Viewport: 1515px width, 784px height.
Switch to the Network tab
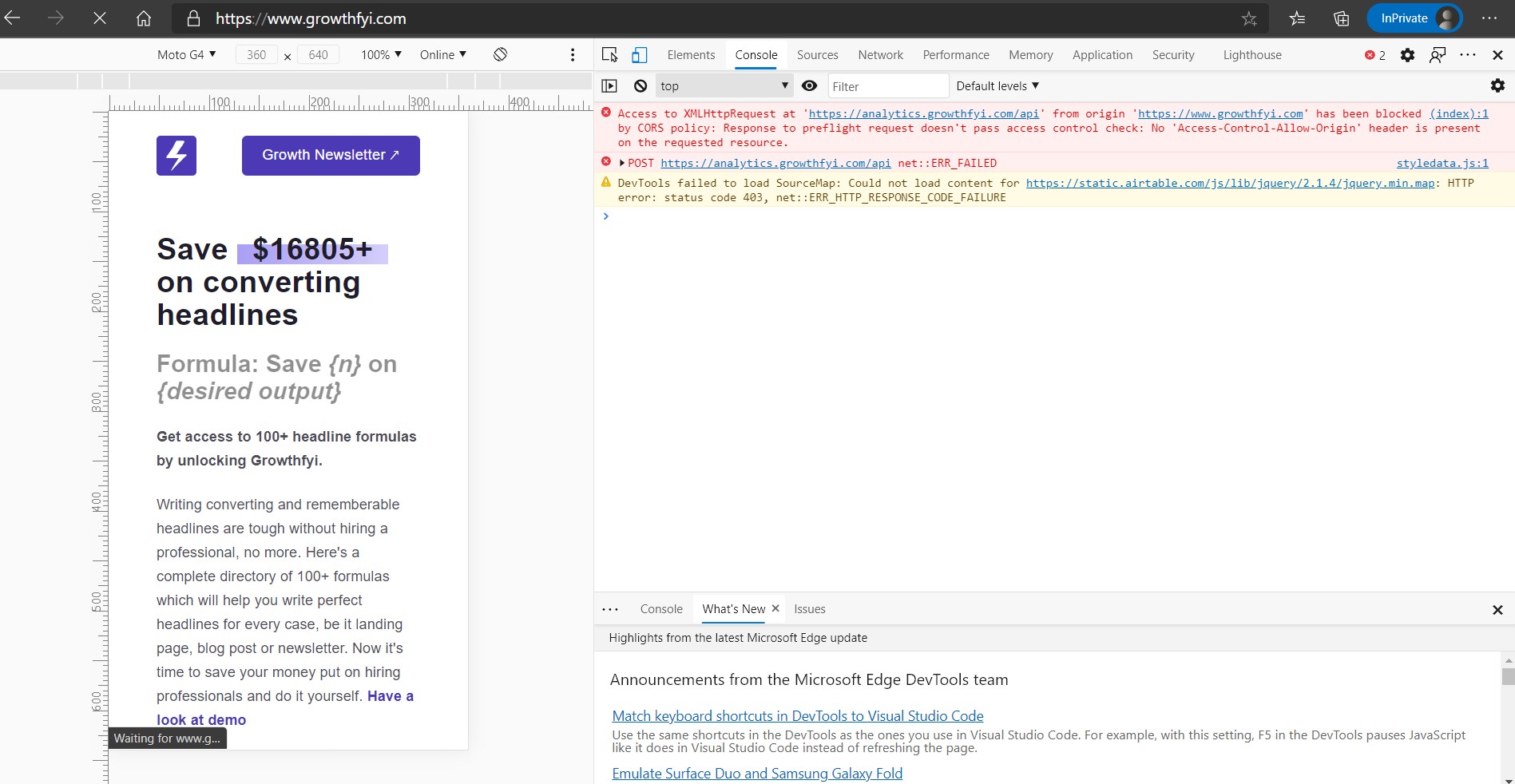pos(880,55)
